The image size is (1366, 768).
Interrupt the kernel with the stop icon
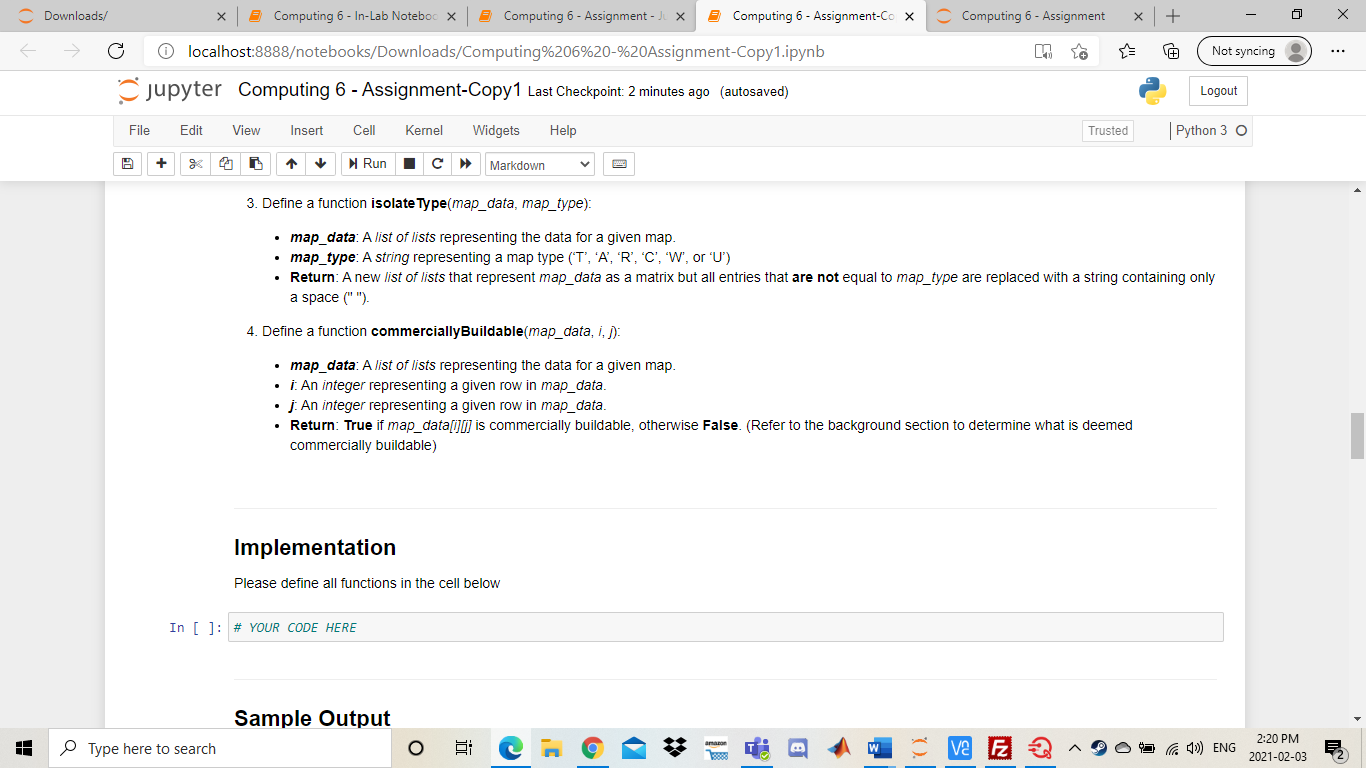point(409,163)
